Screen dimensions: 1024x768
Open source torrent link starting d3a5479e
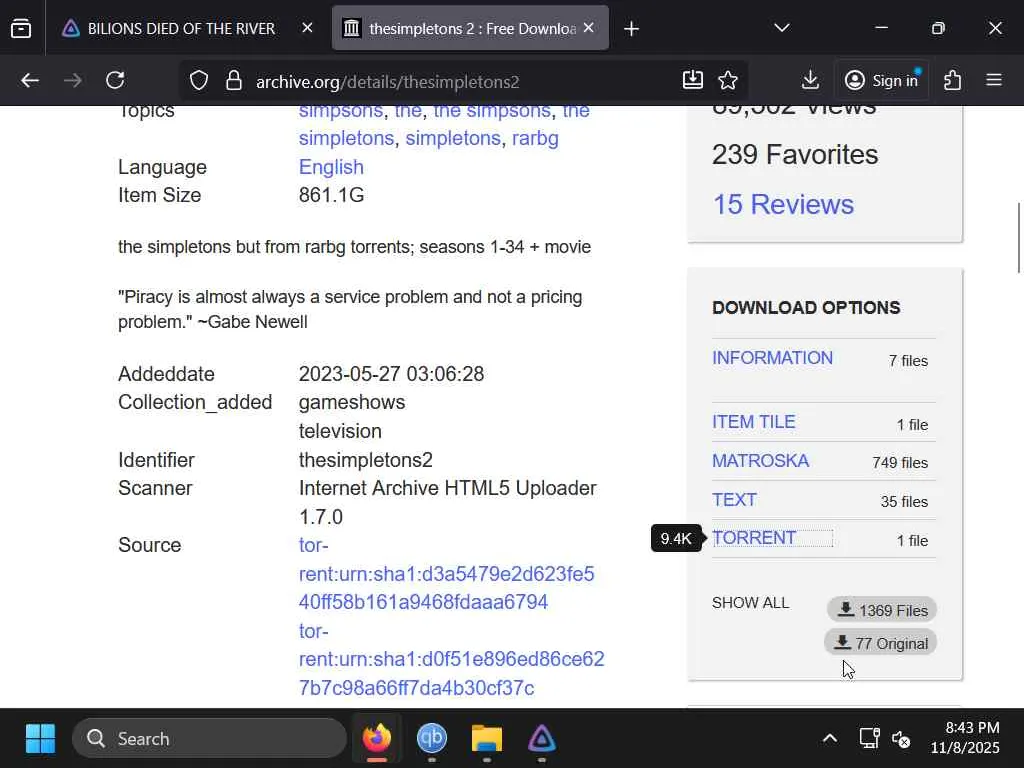447,573
